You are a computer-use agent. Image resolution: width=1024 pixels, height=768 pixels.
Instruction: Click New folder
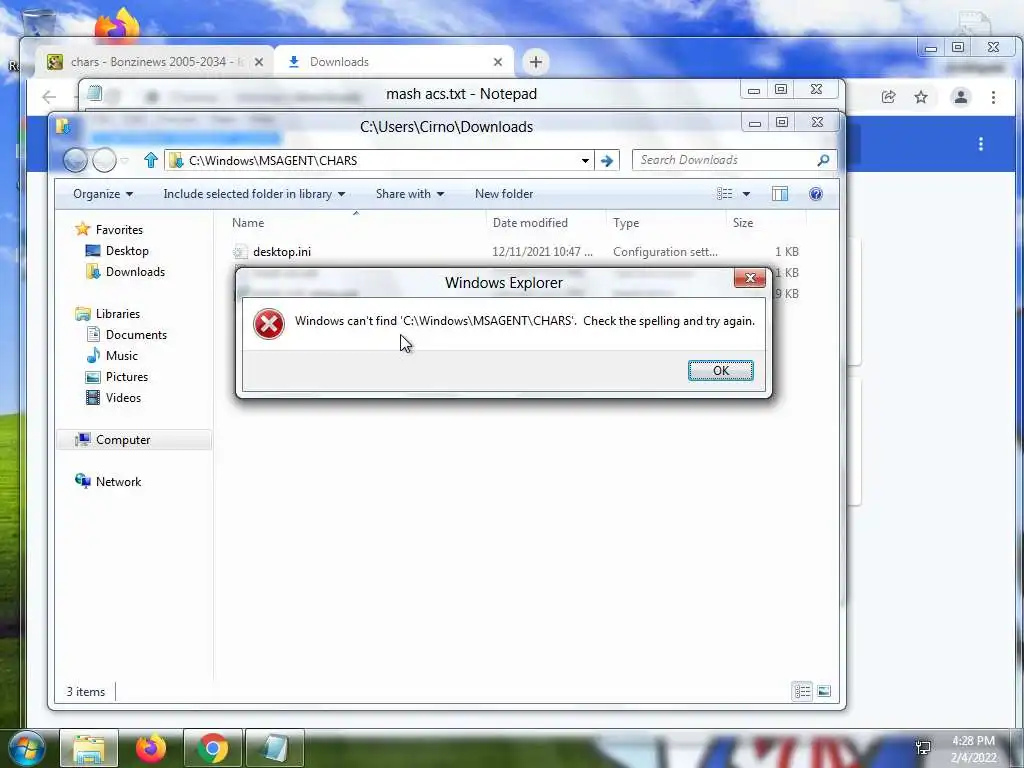pyautogui.click(x=504, y=194)
